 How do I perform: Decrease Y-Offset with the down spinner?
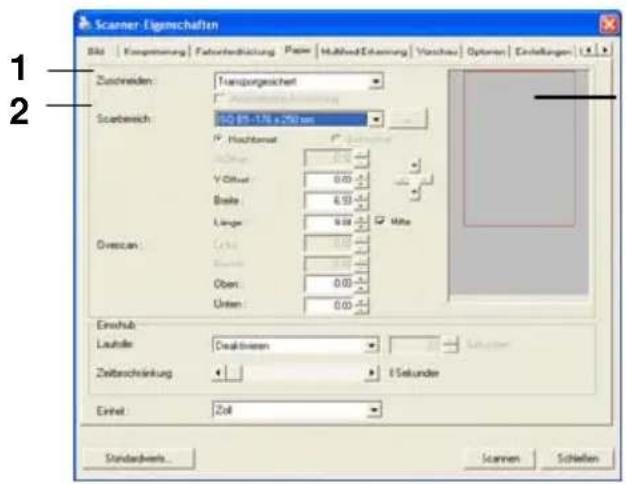[x=361, y=184]
